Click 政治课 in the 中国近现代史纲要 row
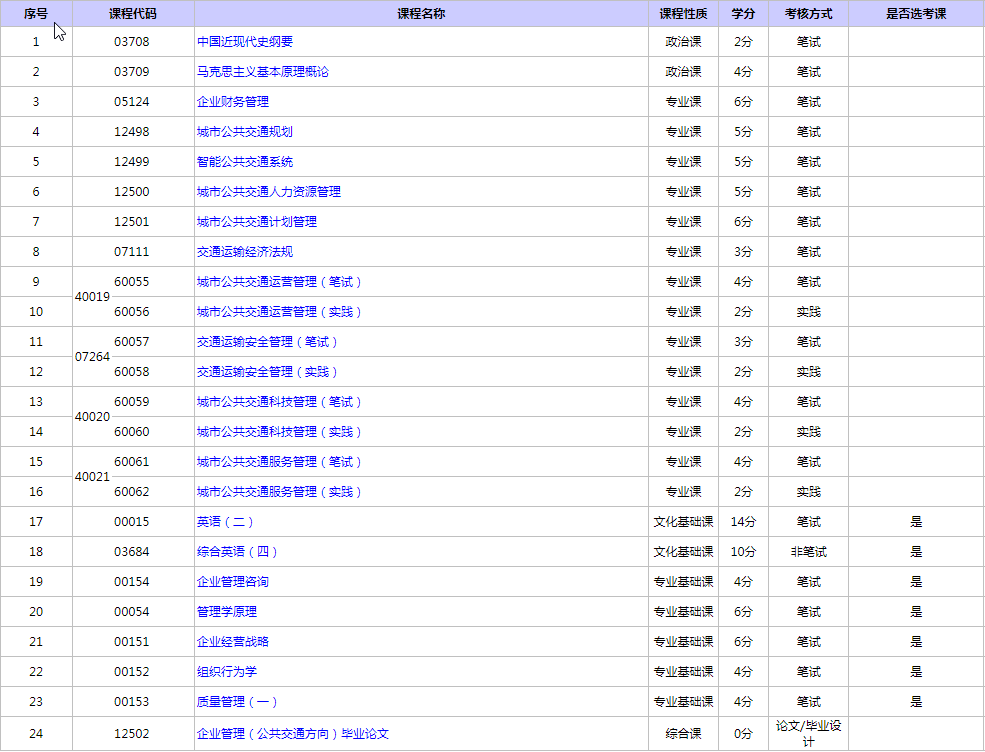 (x=683, y=41)
